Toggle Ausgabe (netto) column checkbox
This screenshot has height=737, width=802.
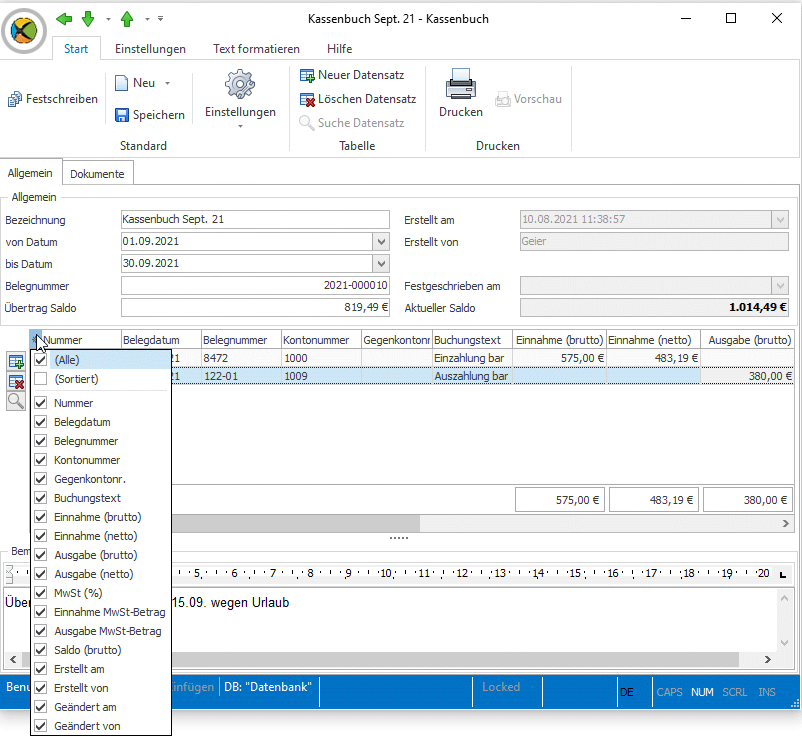pos(41,574)
